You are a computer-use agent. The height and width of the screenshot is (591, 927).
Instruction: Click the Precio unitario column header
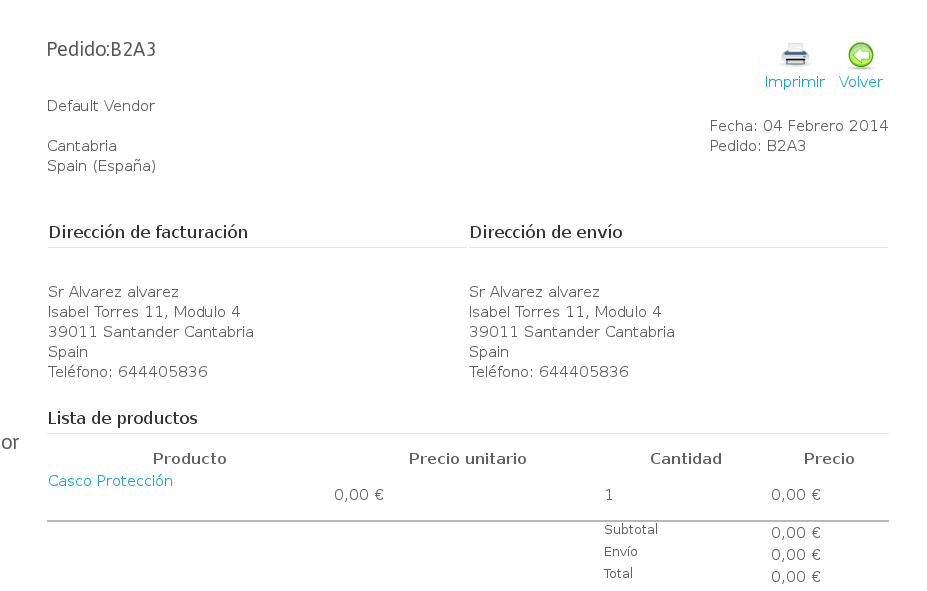[467, 459]
